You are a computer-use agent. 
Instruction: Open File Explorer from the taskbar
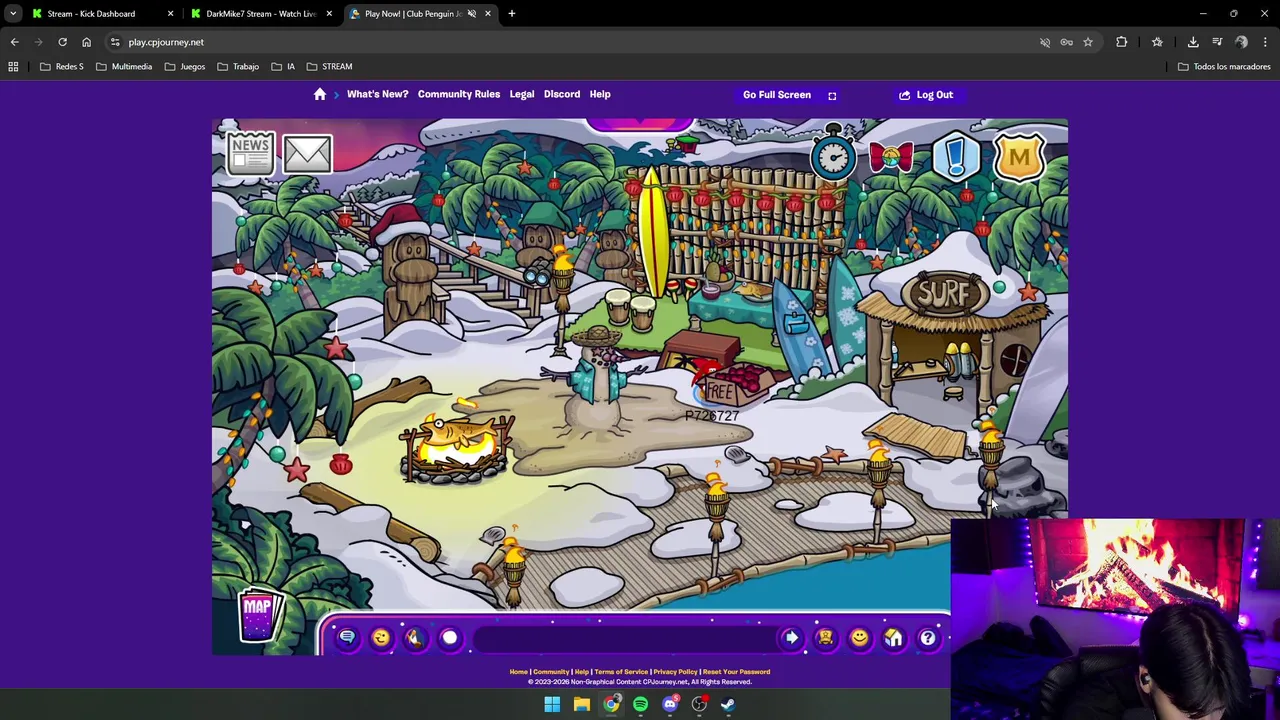tap(581, 704)
